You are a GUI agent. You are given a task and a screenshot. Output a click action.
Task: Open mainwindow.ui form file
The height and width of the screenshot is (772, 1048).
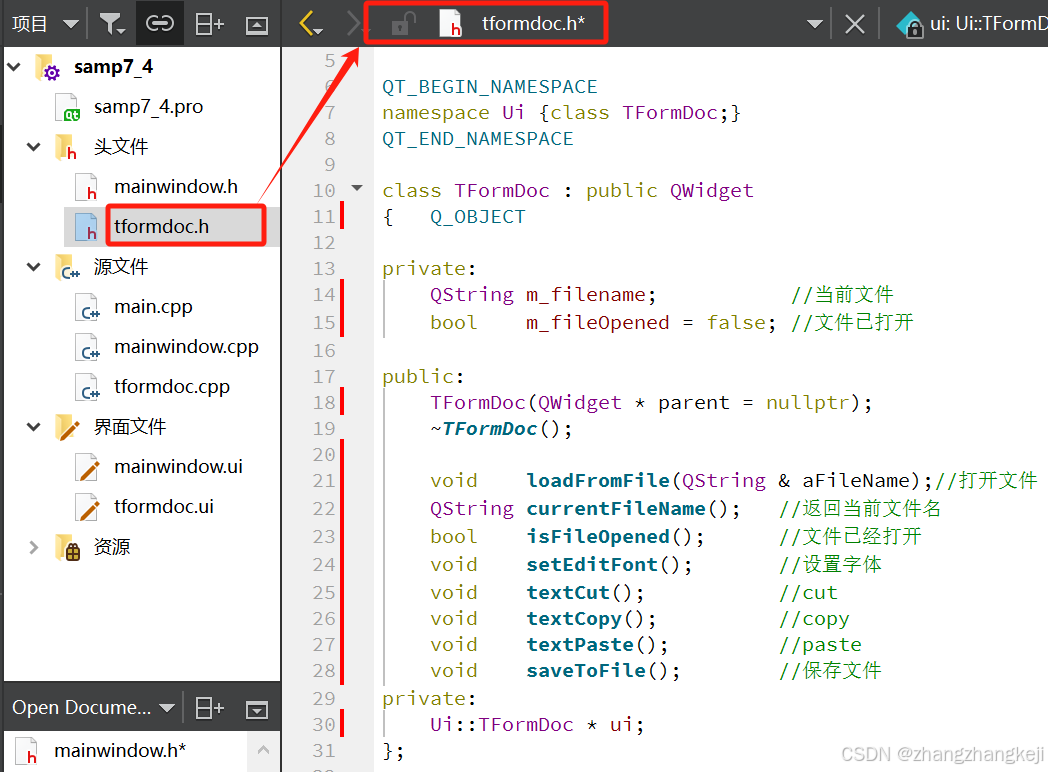[178, 467]
